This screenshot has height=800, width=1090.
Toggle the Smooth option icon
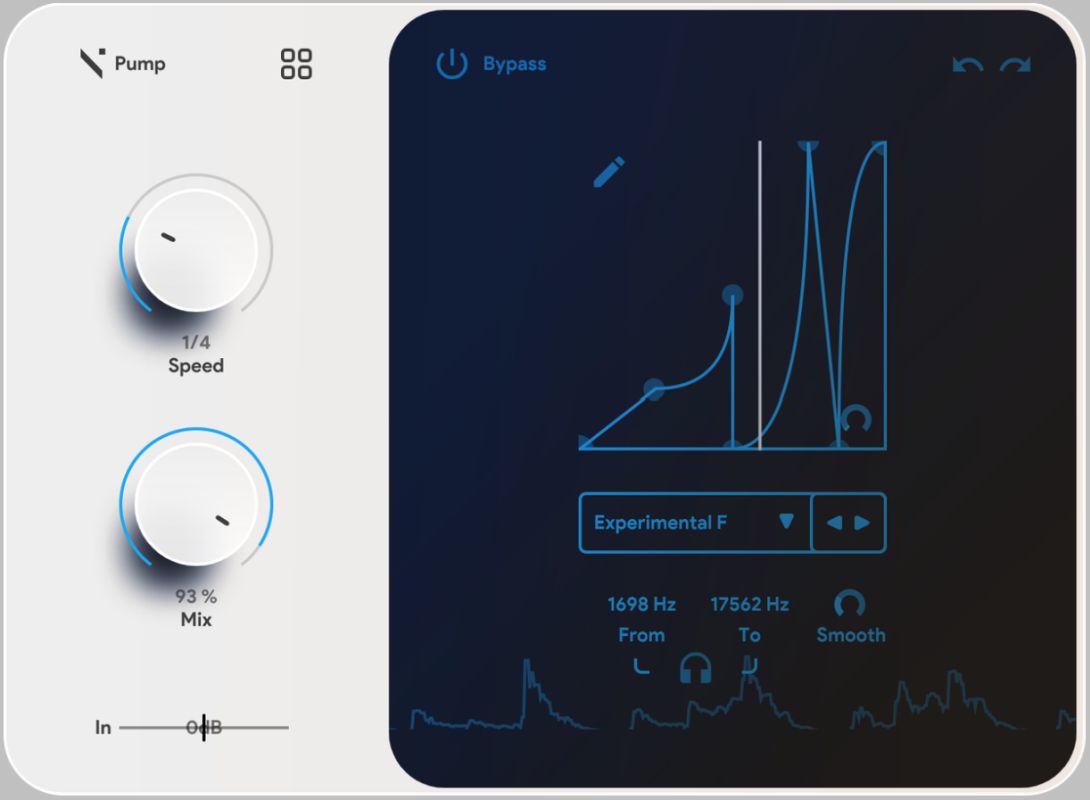click(x=850, y=604)
